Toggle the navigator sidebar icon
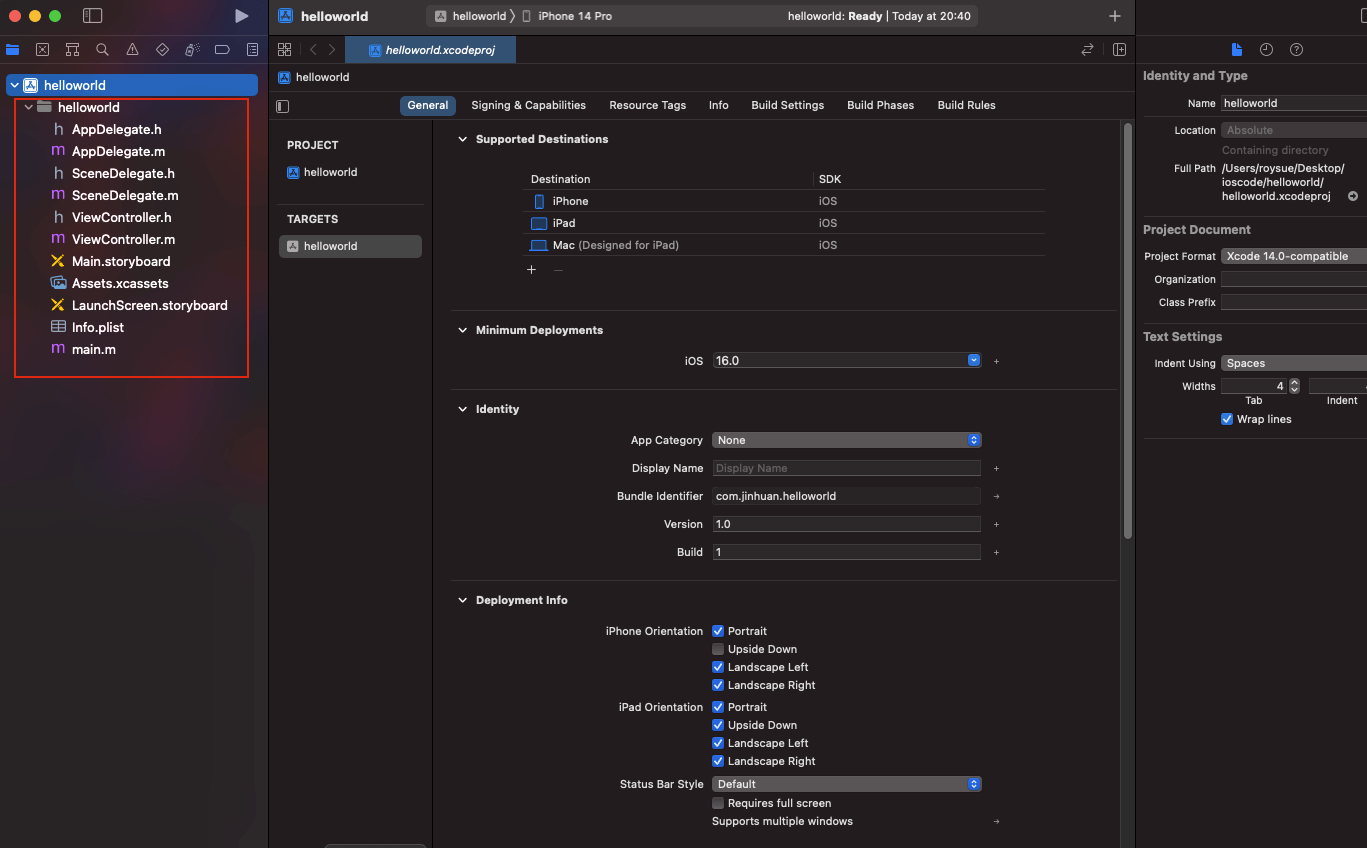This screenshot has width=1367, height=848. (93, 16)
